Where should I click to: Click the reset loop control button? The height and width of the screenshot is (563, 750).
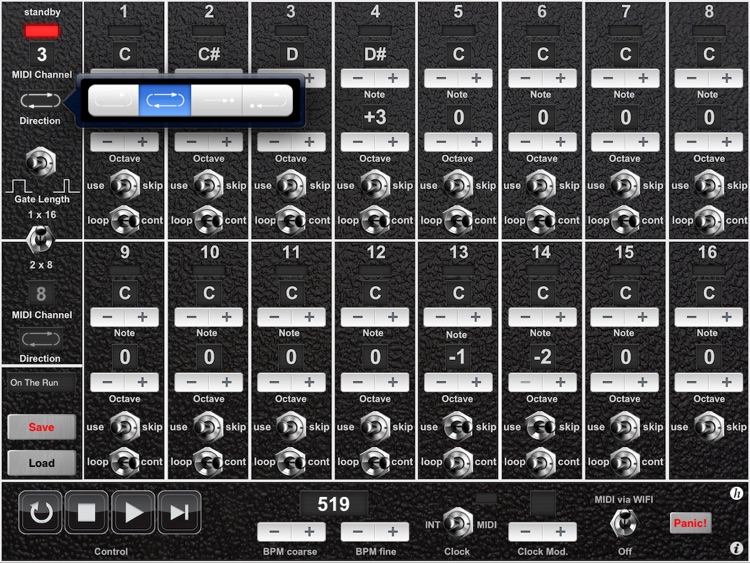[x=41, y=512]
